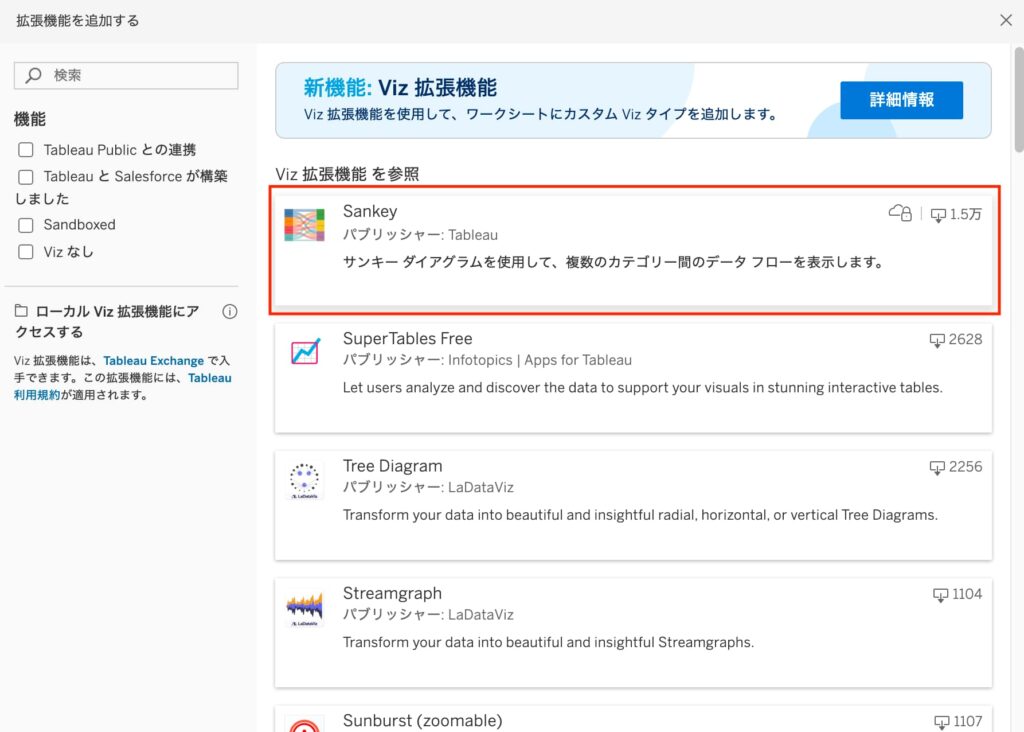Click the cloud lock icon on Sankey
The image size is (1024, 732).
900,213
